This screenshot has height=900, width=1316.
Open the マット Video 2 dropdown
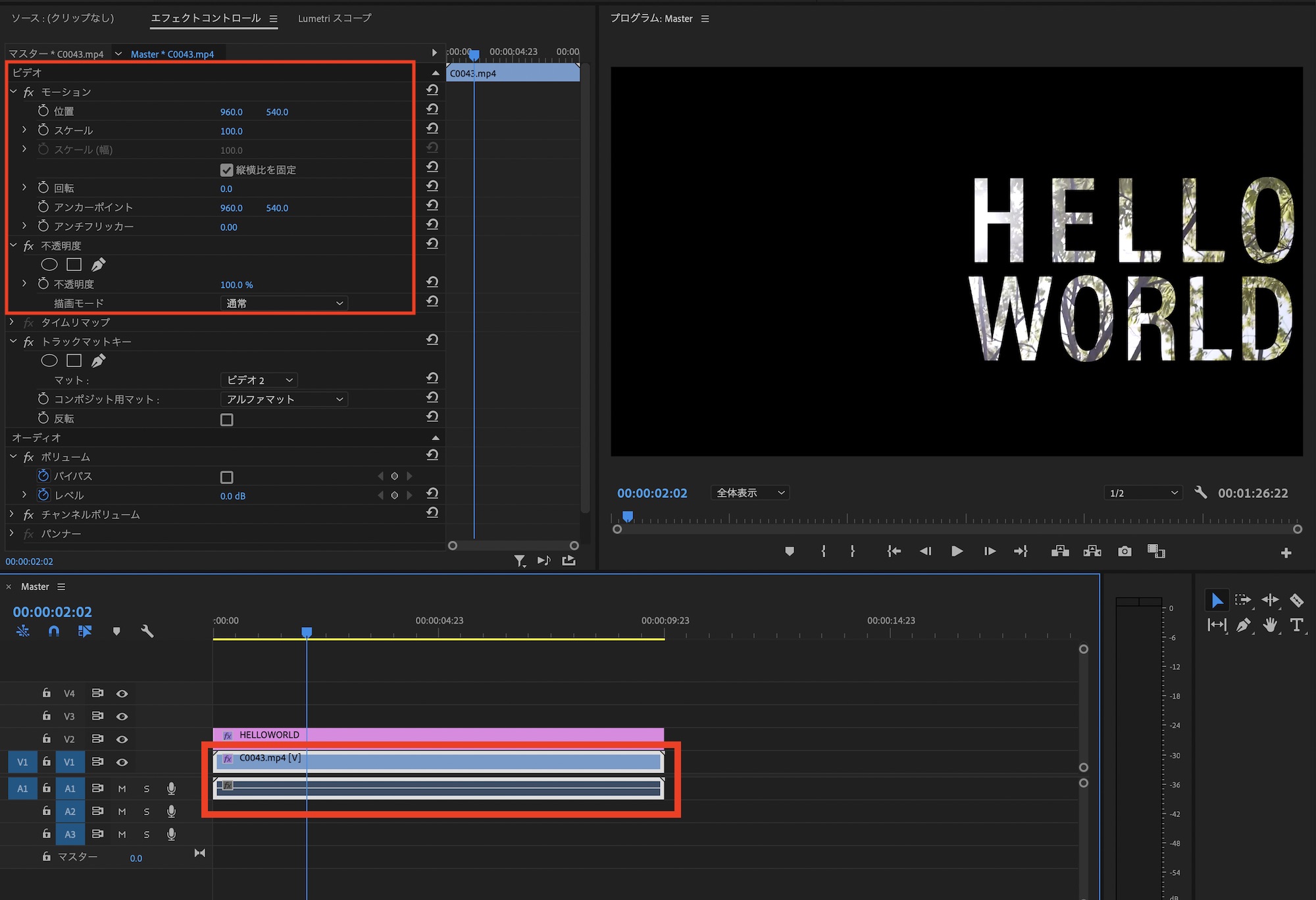pyautogui.click(x=259, y=380)
